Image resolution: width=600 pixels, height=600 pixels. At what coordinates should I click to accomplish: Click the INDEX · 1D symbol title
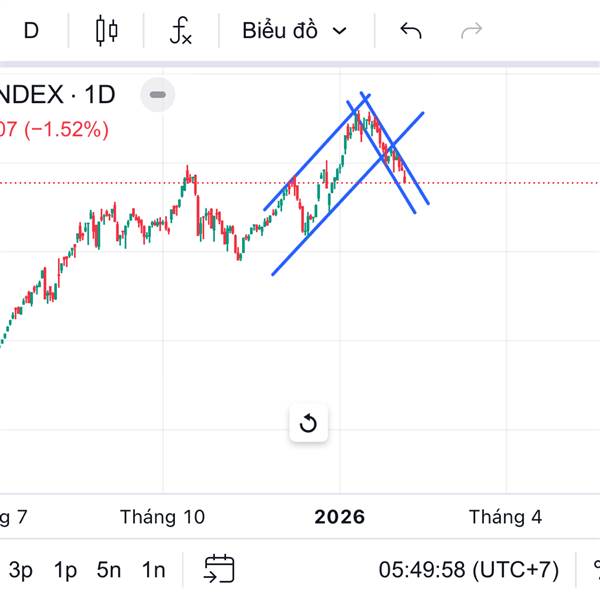(55, 96)
